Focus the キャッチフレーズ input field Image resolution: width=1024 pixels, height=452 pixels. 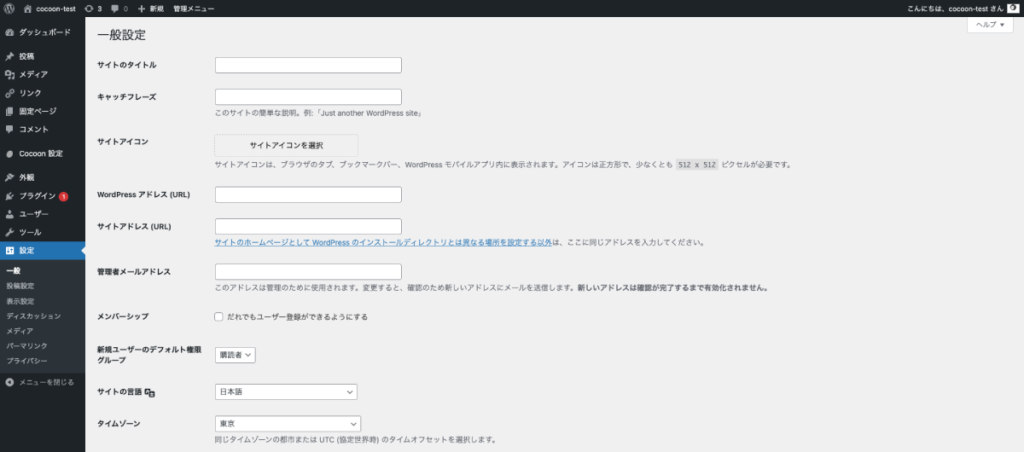pos(308,97)
